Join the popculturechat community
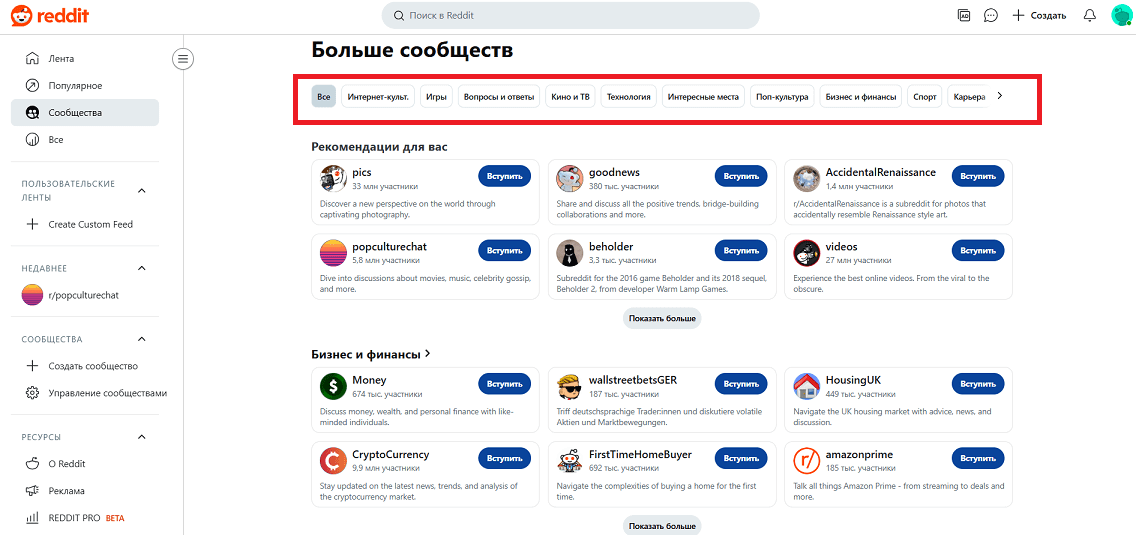1136x535 pixels. pyautogui.click(x=504, y=250)
